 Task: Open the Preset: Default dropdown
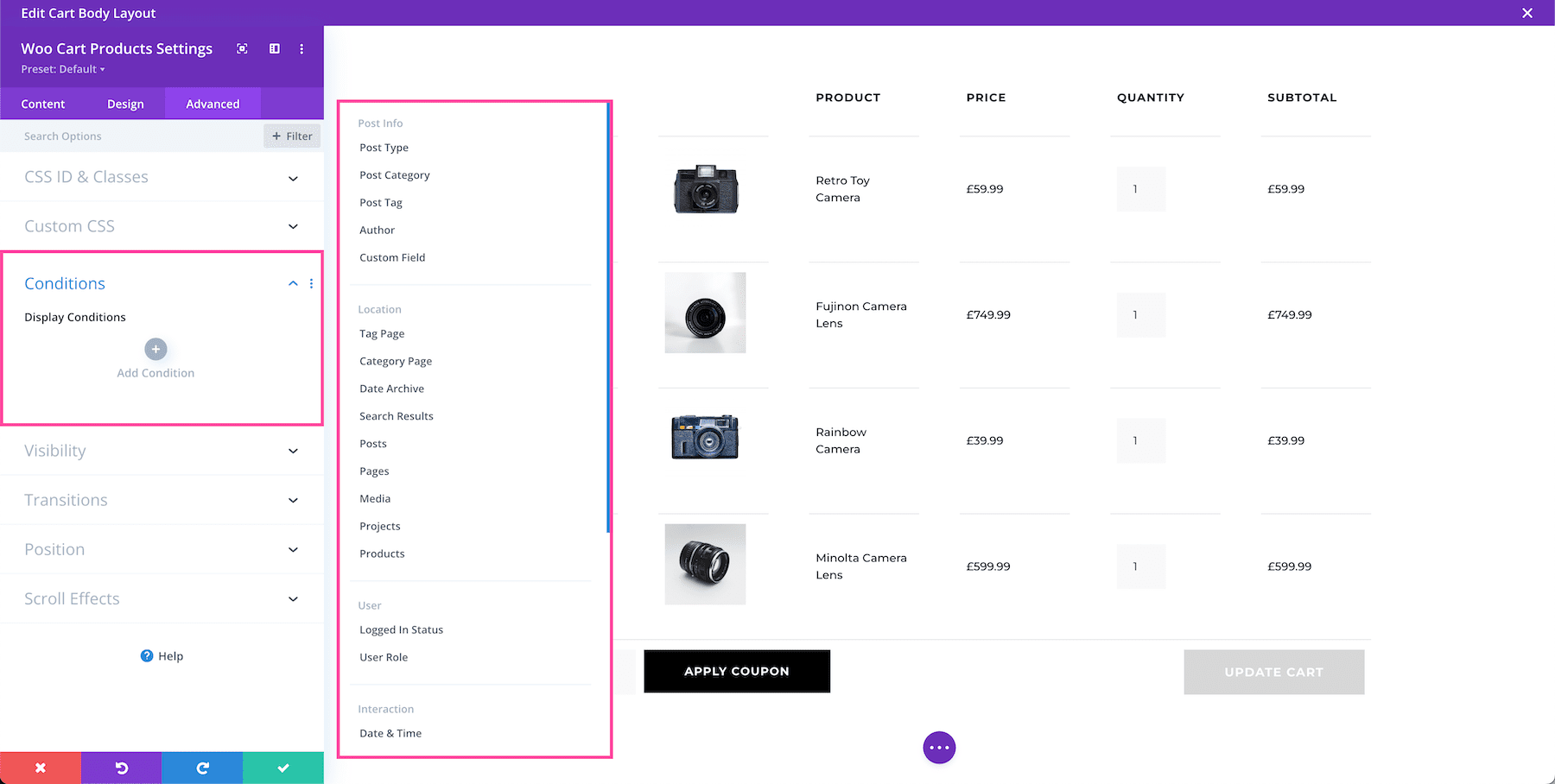coord(61,69)
